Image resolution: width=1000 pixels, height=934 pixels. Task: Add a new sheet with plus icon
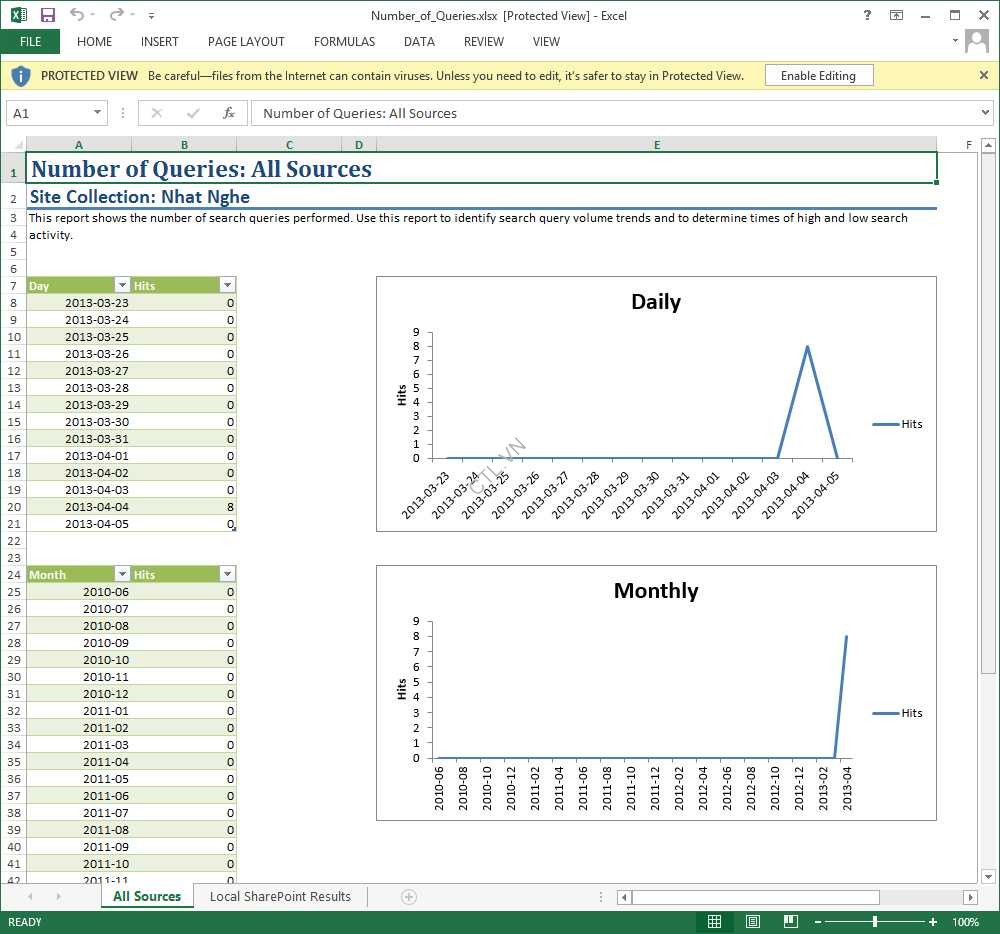tap(408, 897)
